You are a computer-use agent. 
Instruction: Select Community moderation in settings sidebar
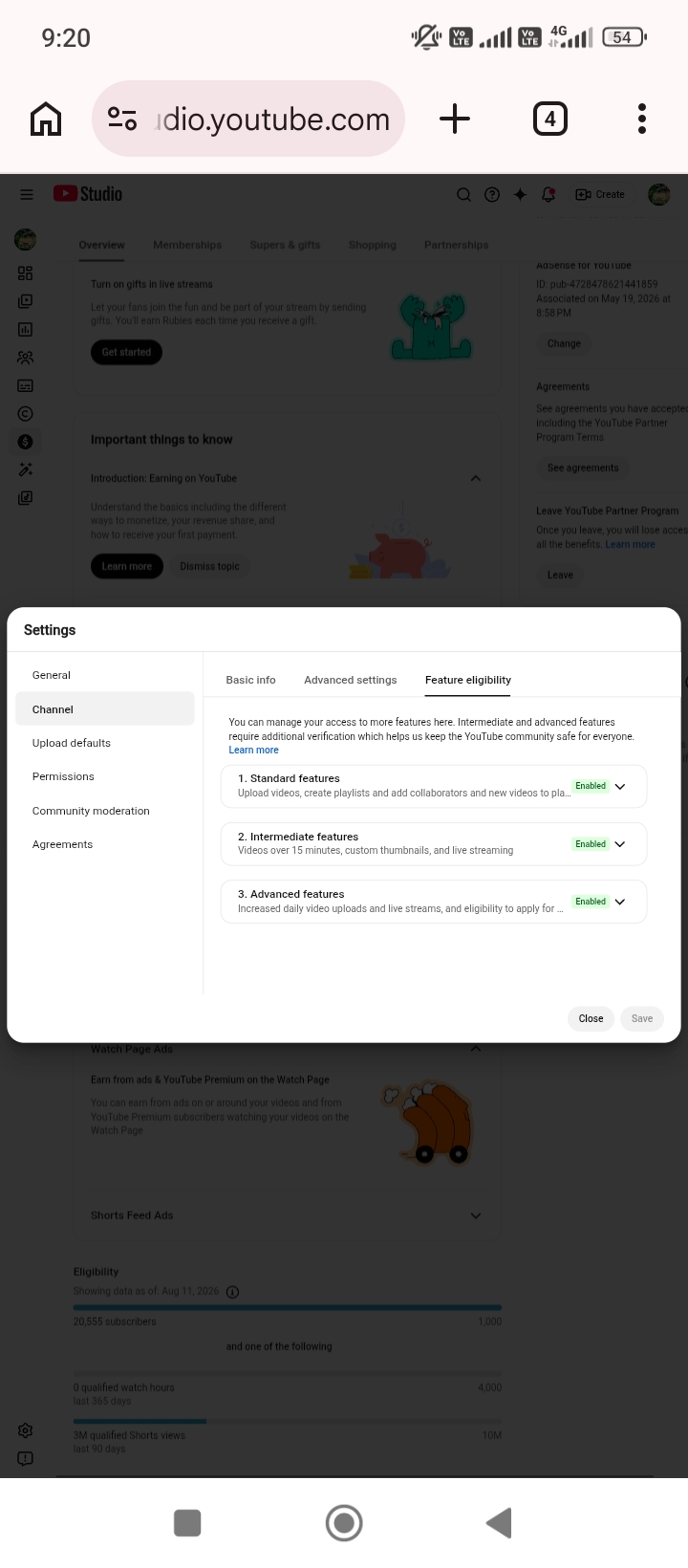91,811
